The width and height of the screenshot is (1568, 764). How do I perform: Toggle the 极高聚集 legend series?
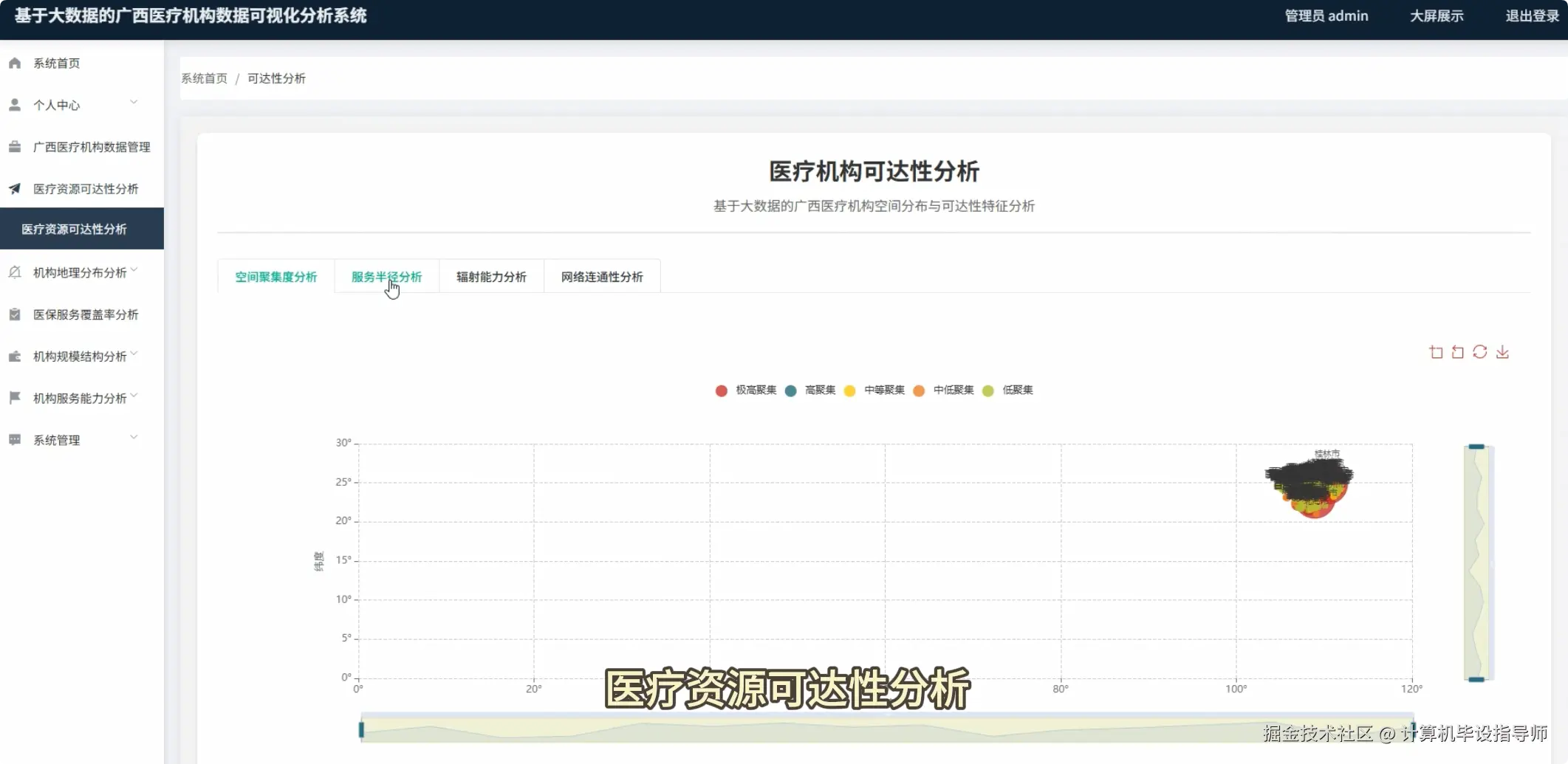tap(746, 390)
